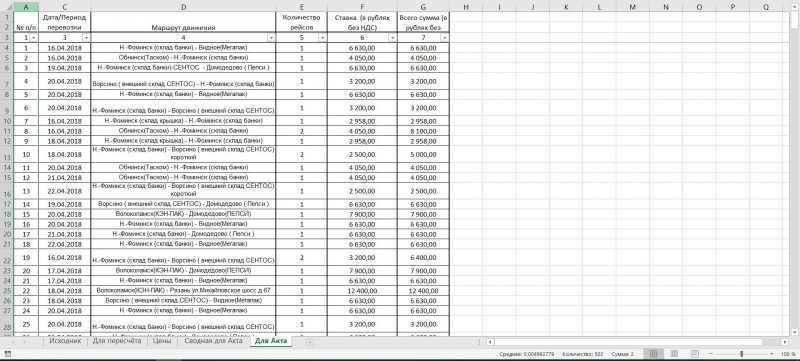
Task: Switch to Normal view in status bar
Action: pyautogui.click(x=654, y=353)
